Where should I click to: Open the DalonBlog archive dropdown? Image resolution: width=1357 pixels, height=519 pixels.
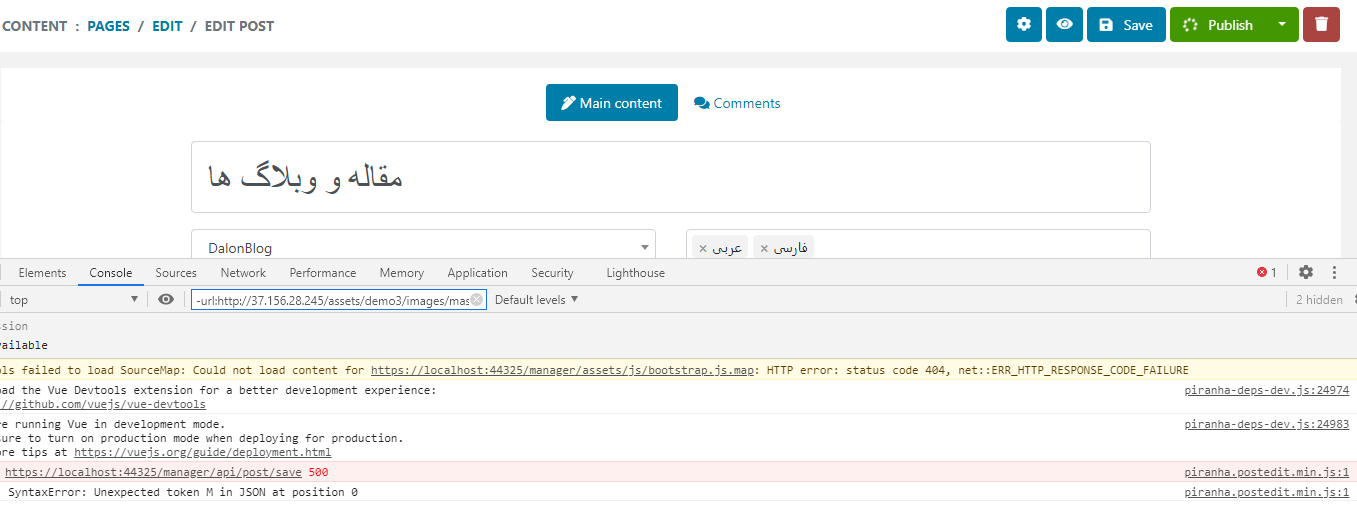click(423, 248)
